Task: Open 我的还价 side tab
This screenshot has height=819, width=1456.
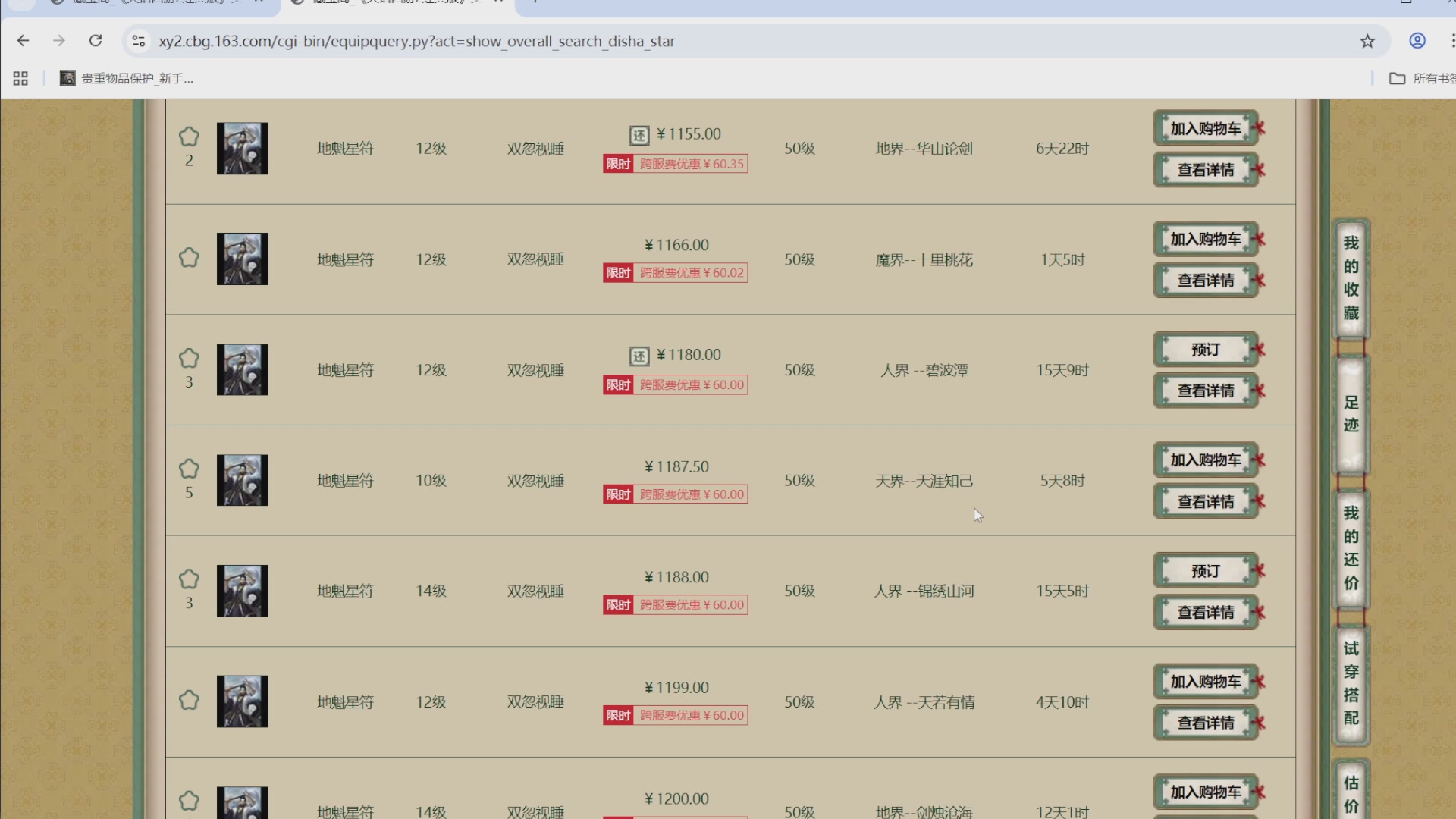Action: [1351, 548]
